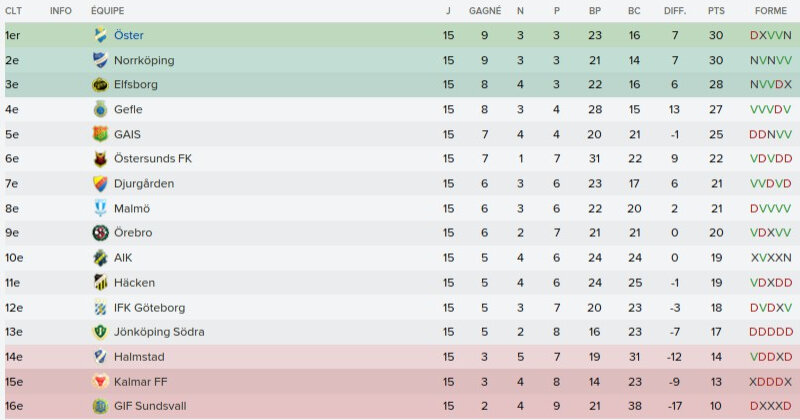Click the Kalmar FF badge
800x420 pixels.
pyautogui.click(x=100, y=382)
